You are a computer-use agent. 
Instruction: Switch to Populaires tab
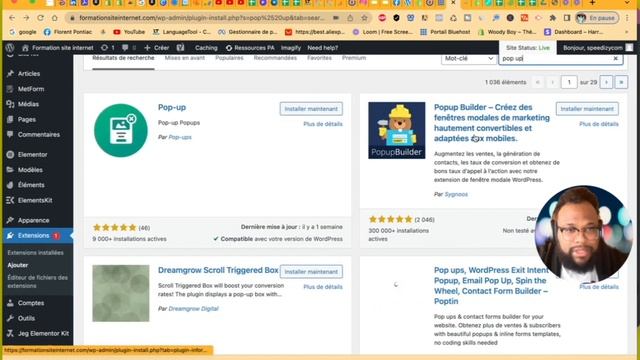tap(229, 58)
